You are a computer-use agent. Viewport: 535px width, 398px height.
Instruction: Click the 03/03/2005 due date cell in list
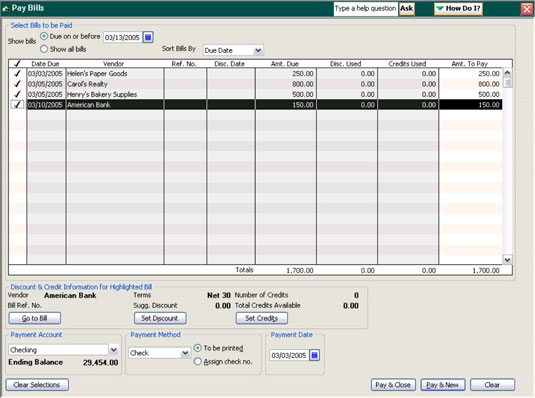tap(46, 74)
